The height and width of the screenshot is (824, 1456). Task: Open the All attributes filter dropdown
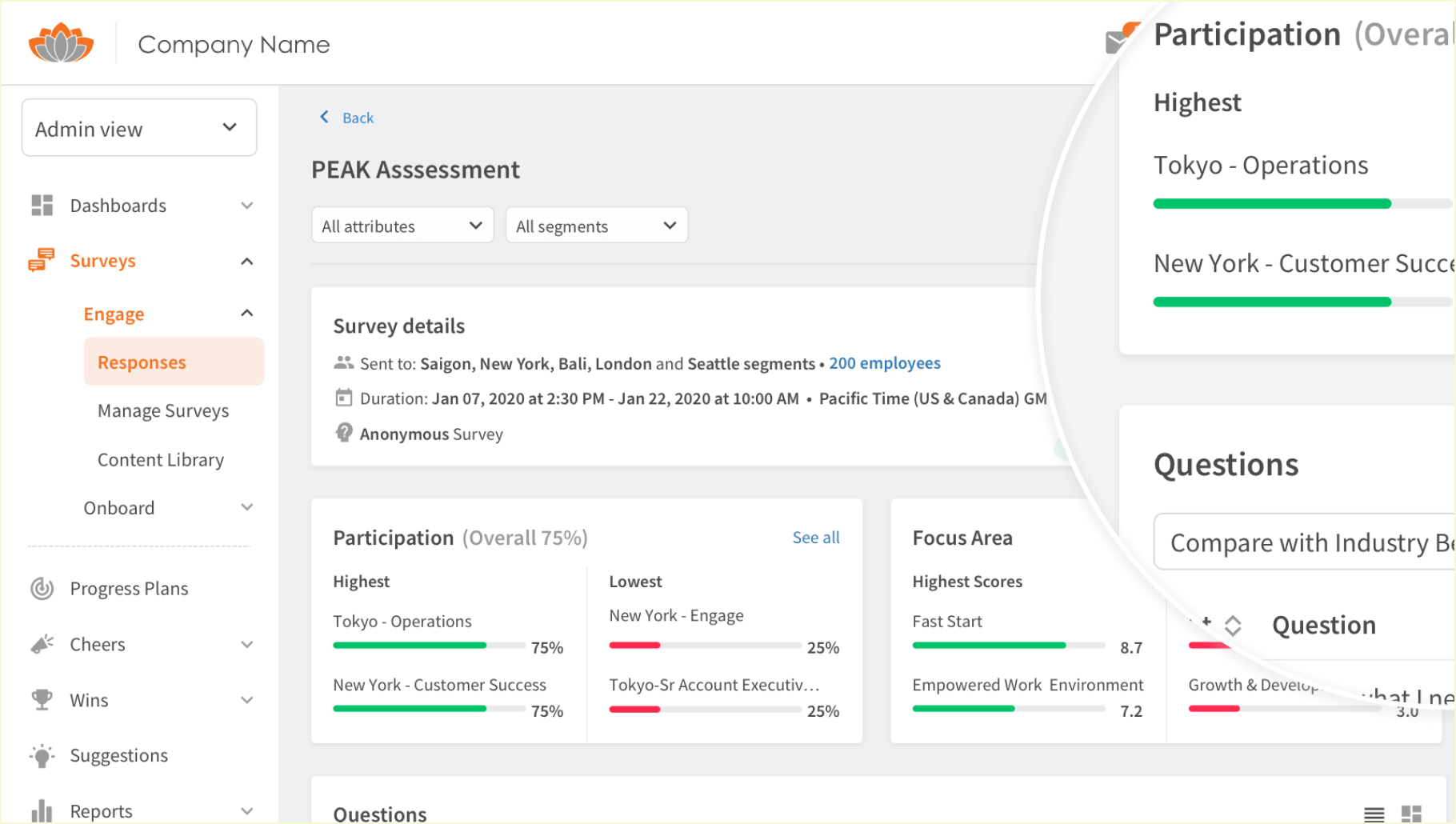[x=402, y=225]
